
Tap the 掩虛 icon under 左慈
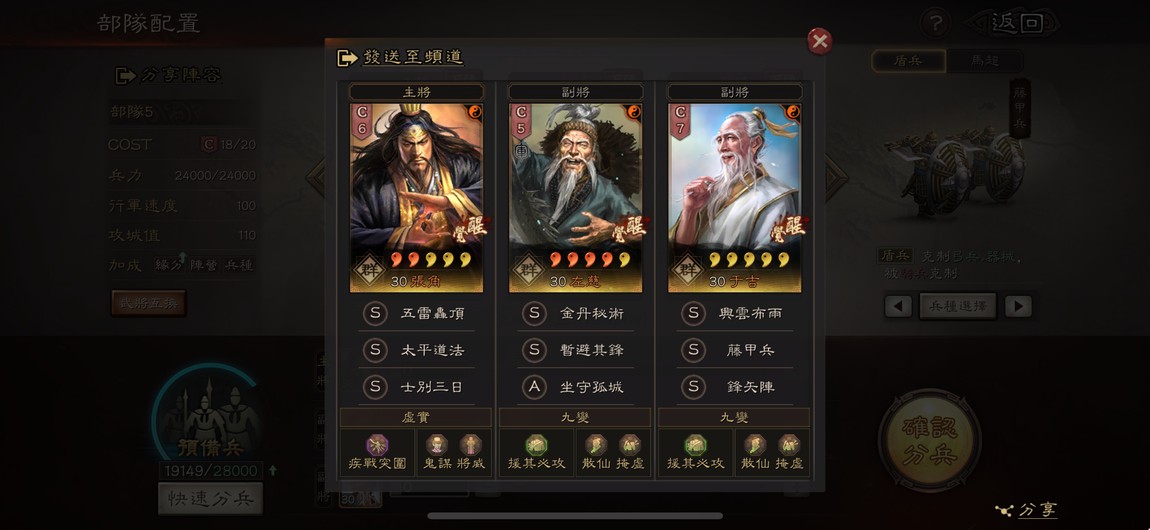tap(629, 445)
